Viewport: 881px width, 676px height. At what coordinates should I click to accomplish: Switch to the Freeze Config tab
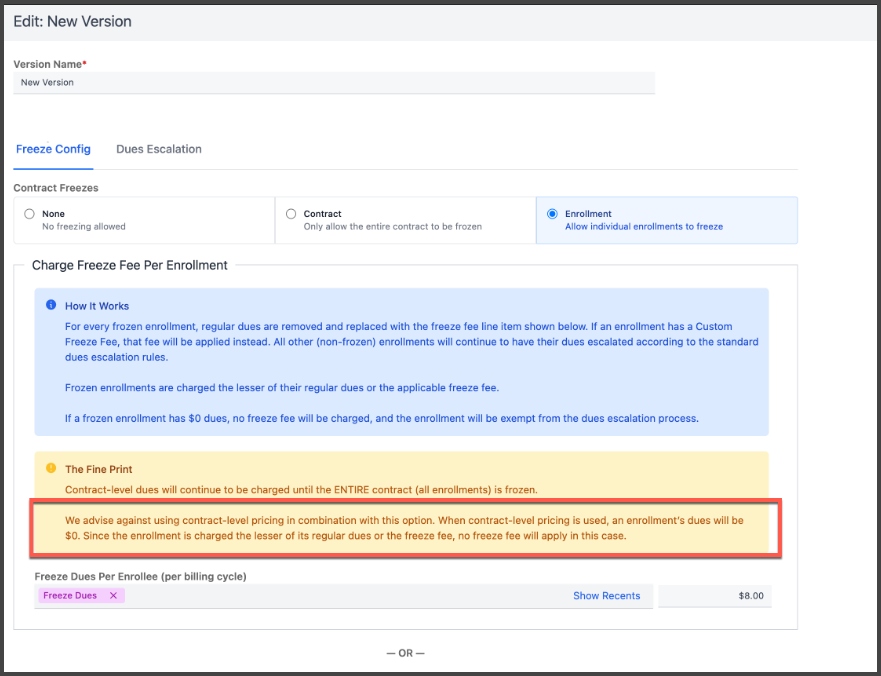[x=53, y=149]
